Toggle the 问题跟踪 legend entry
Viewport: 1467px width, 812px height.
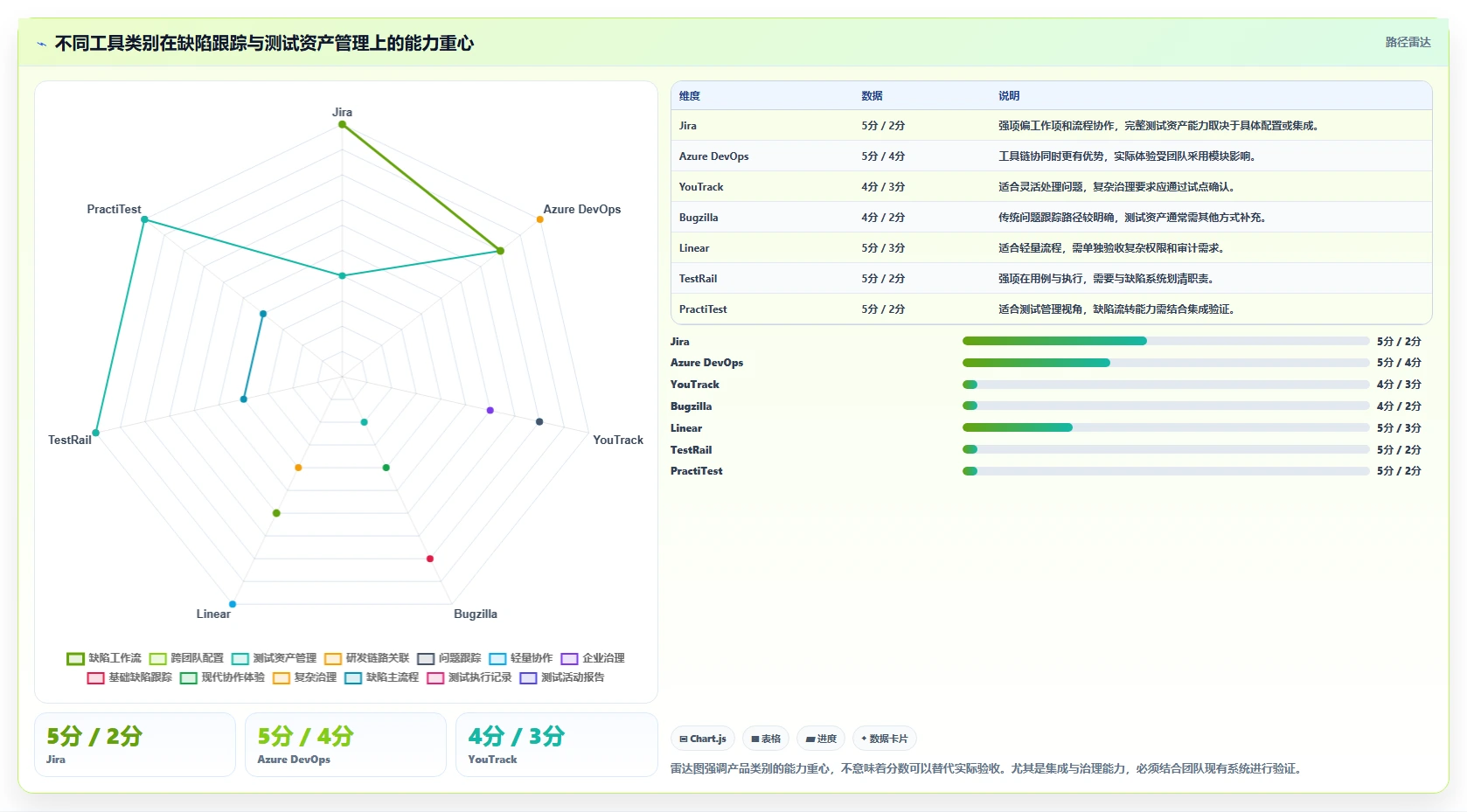pos(448,658)
